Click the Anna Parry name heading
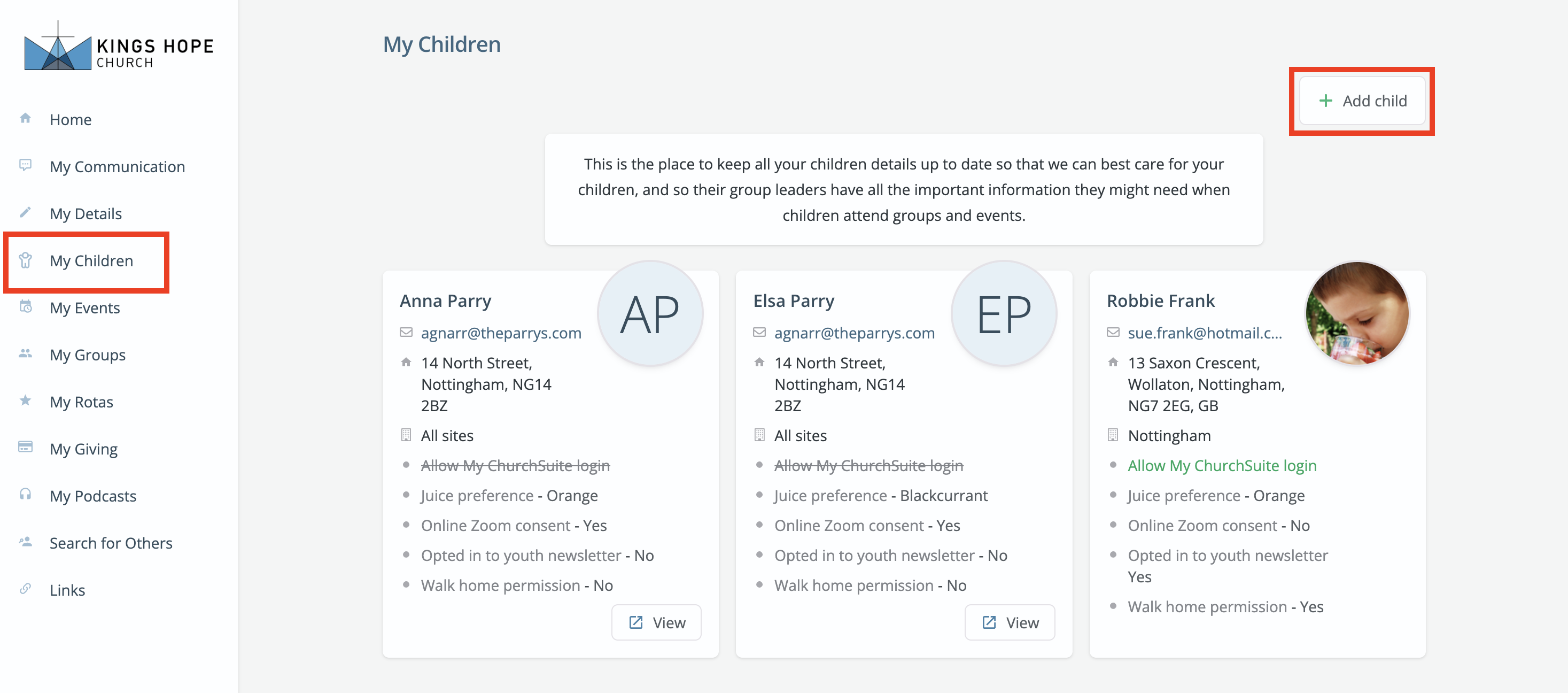 click(445, 300)
